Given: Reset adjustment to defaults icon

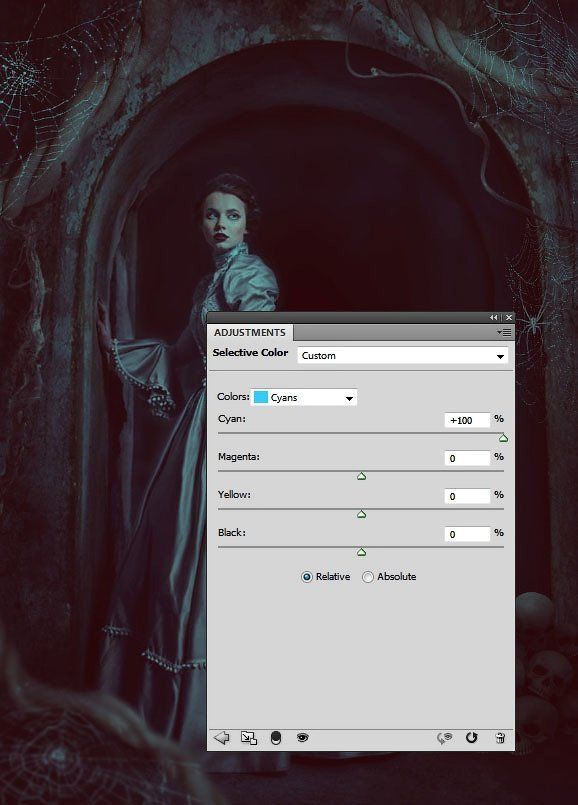Looking at the screenshot, I should tap(471, 738).
